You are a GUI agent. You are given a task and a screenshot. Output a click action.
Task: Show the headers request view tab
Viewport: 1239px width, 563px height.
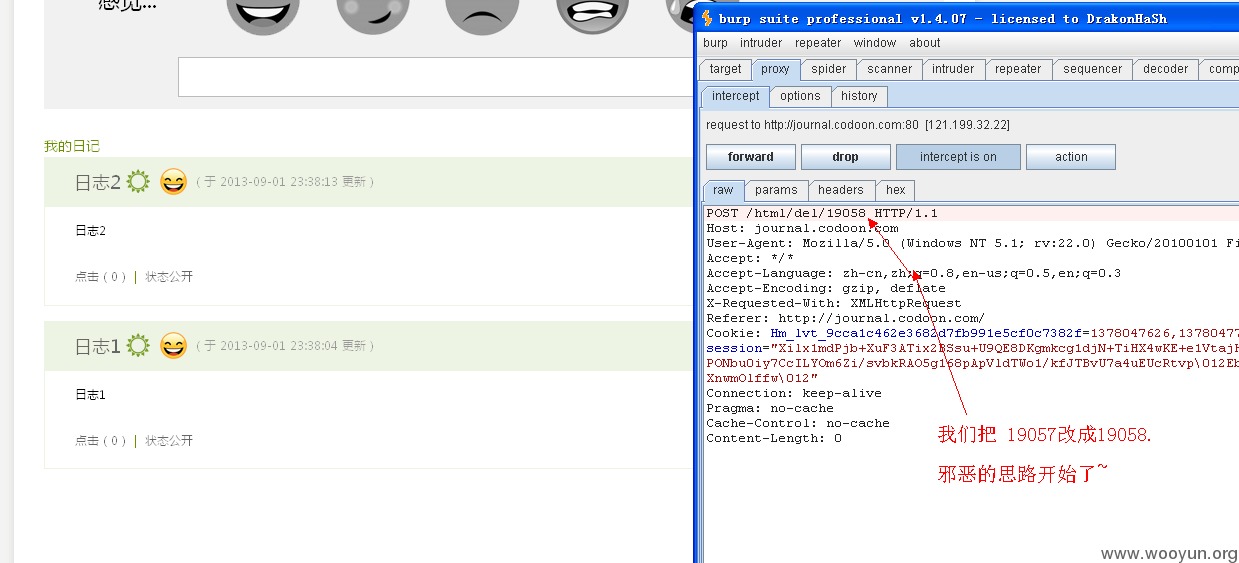point(841,190)
